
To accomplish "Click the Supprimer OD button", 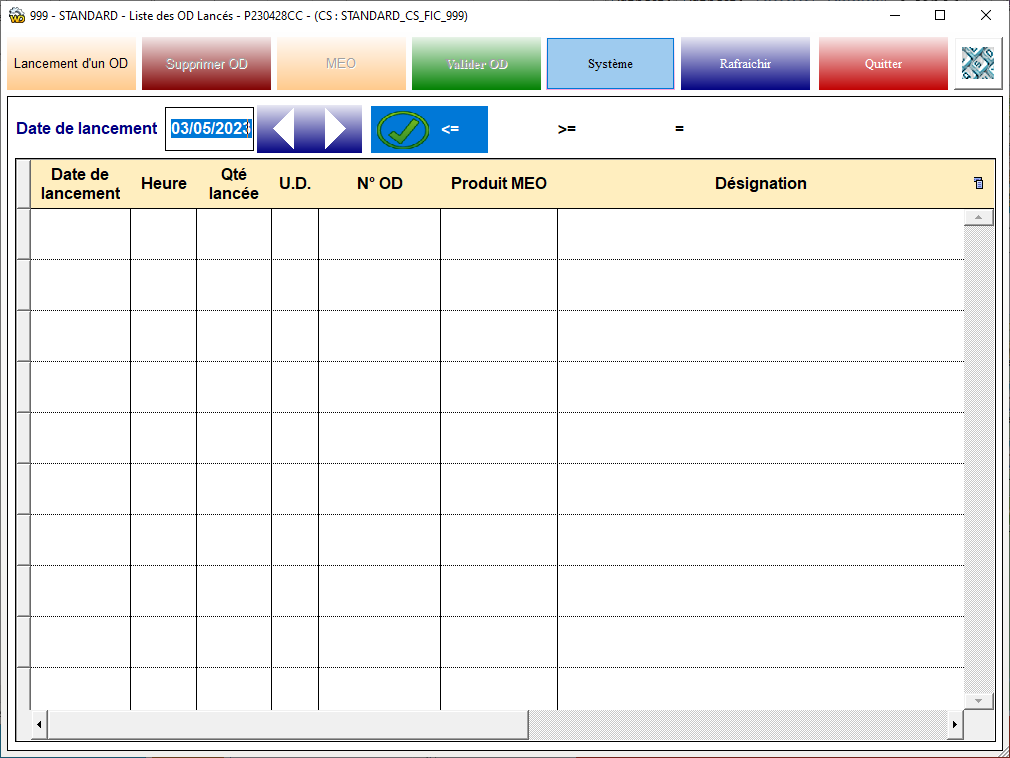I will 207,64.
